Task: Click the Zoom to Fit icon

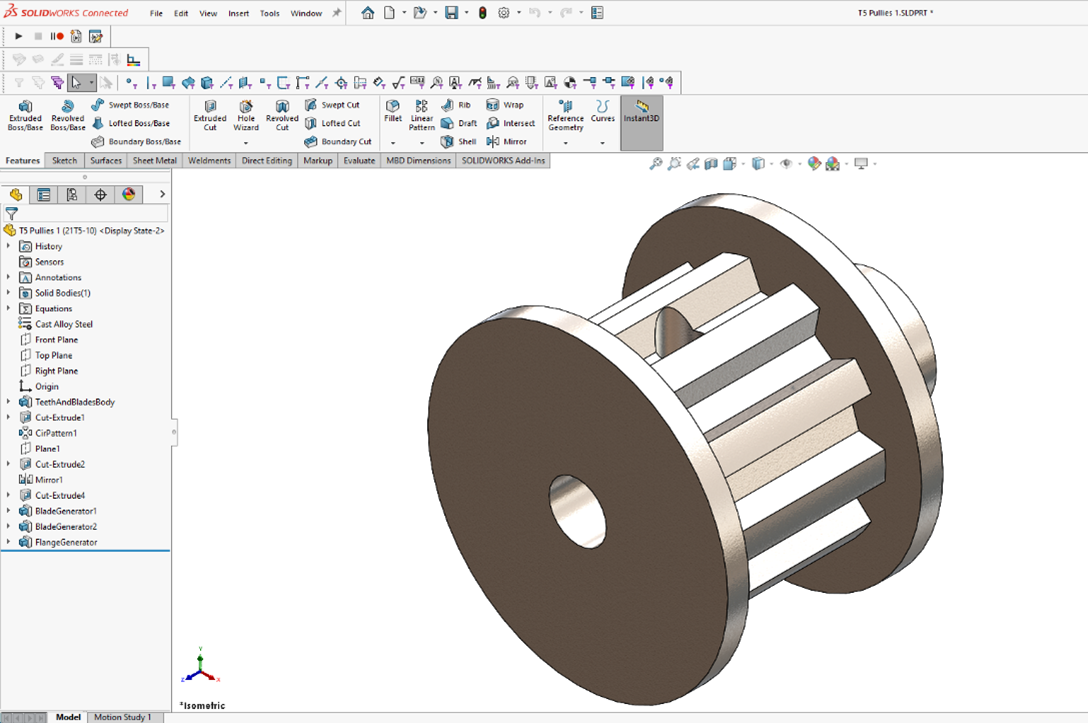Action: coord(656,164)
